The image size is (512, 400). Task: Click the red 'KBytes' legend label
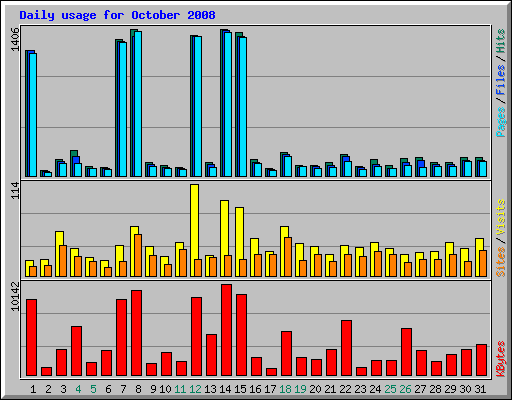(500, 359)
